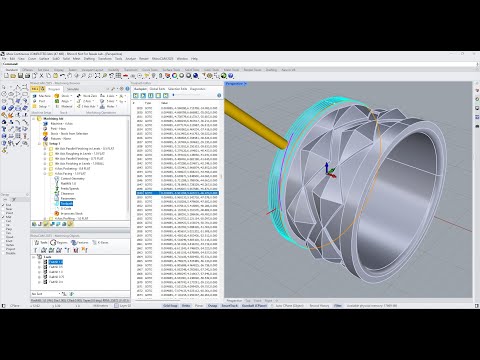The width and height of the screenshot is (480, 360).
Task: Expand the 4 Axis Pocketing operation node
Action: click(45, 169)
